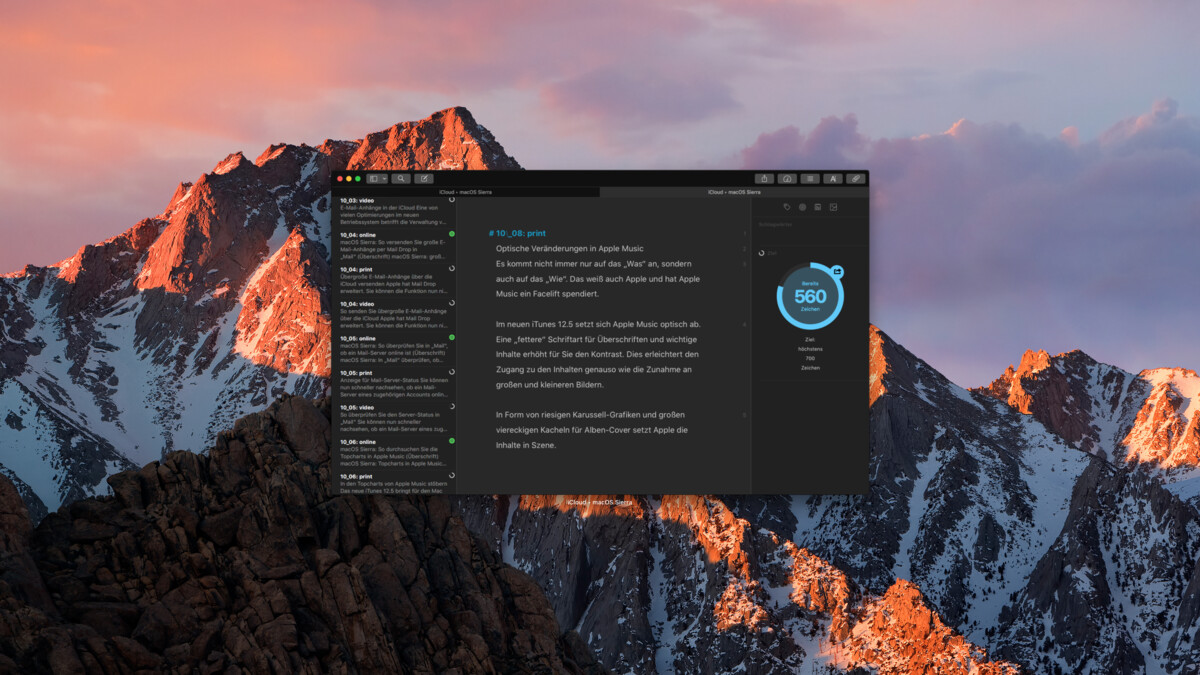Create a new sheet with the compose icon
This screenshot has width=1200, height=675.
click(x=423, y=179)
